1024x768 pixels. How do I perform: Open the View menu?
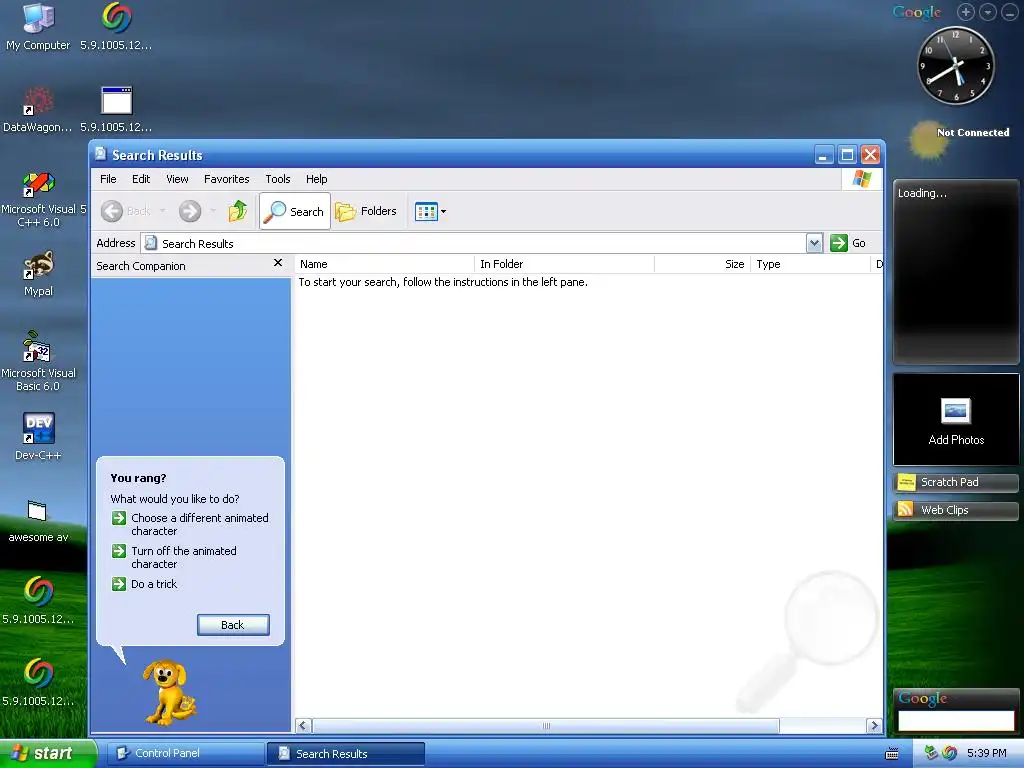point(177,179)
